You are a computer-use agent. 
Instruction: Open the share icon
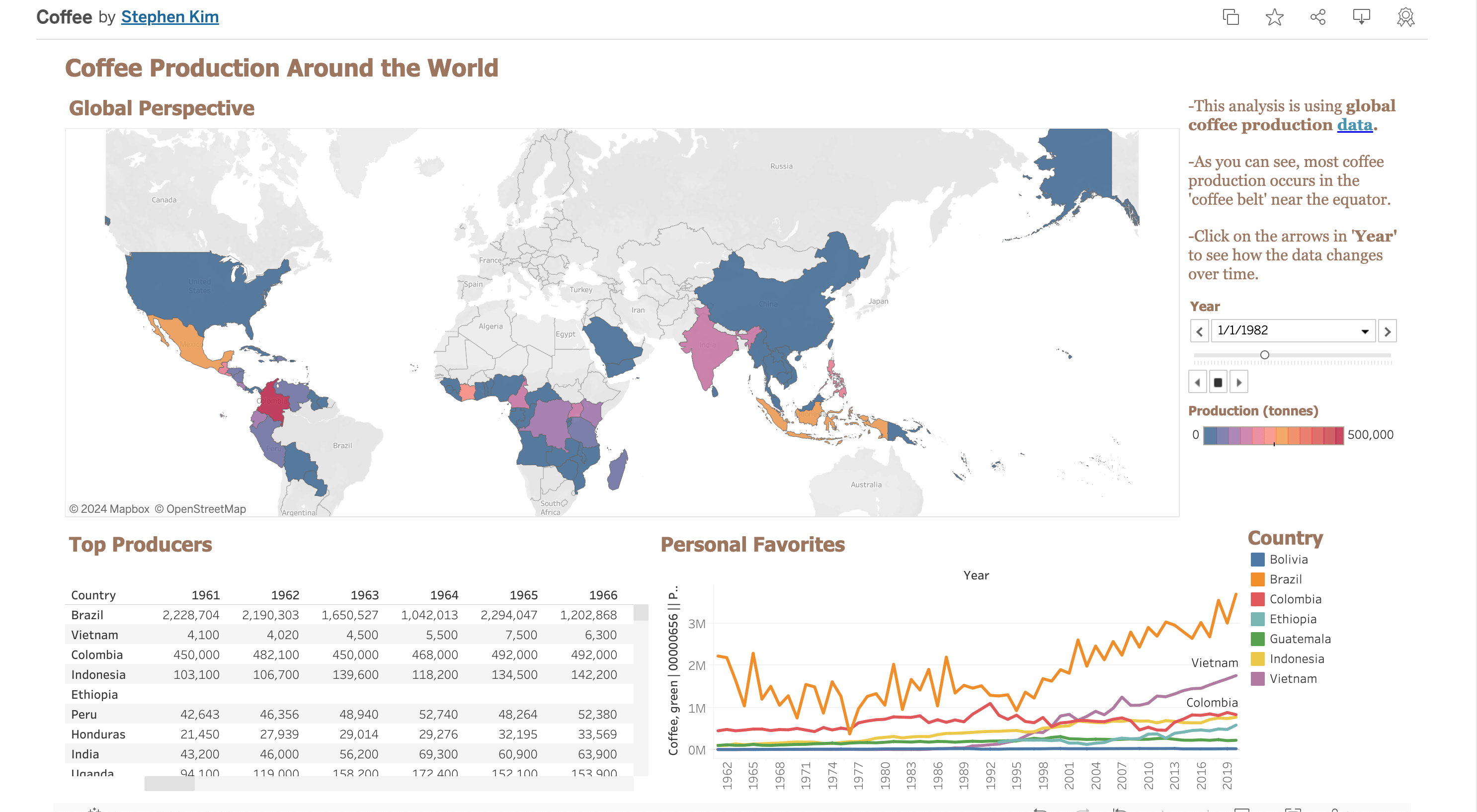coord(1317,17)
